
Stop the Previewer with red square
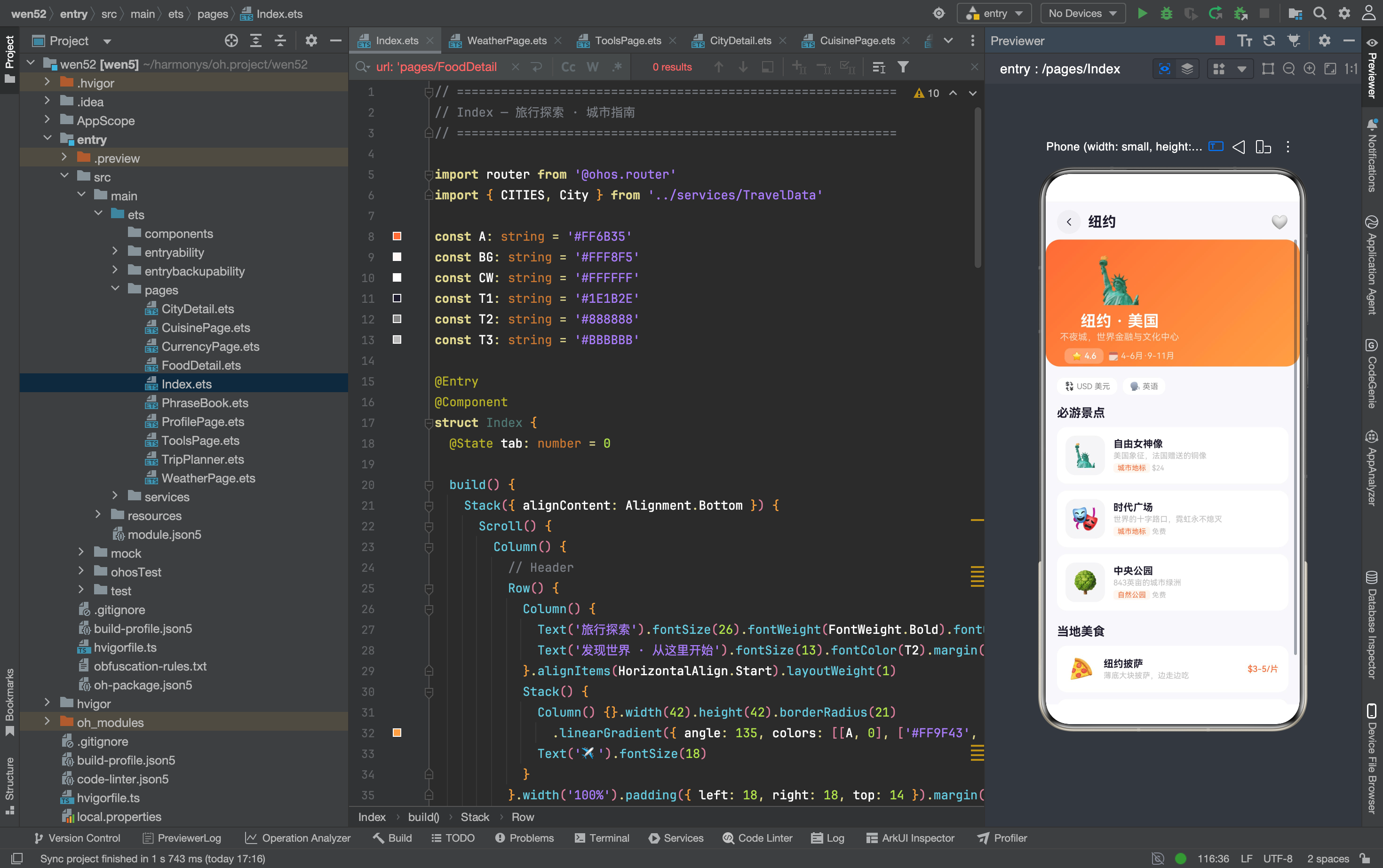coord(1220,40)
